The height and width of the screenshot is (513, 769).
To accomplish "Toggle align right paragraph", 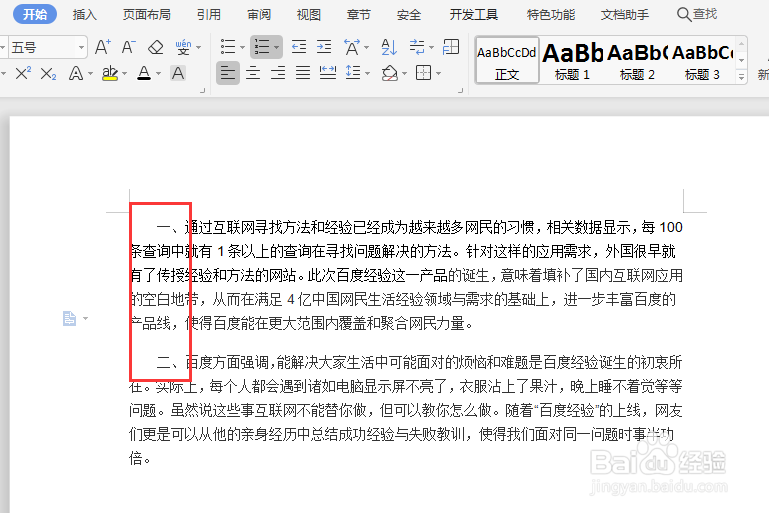I will coord(278,73).
